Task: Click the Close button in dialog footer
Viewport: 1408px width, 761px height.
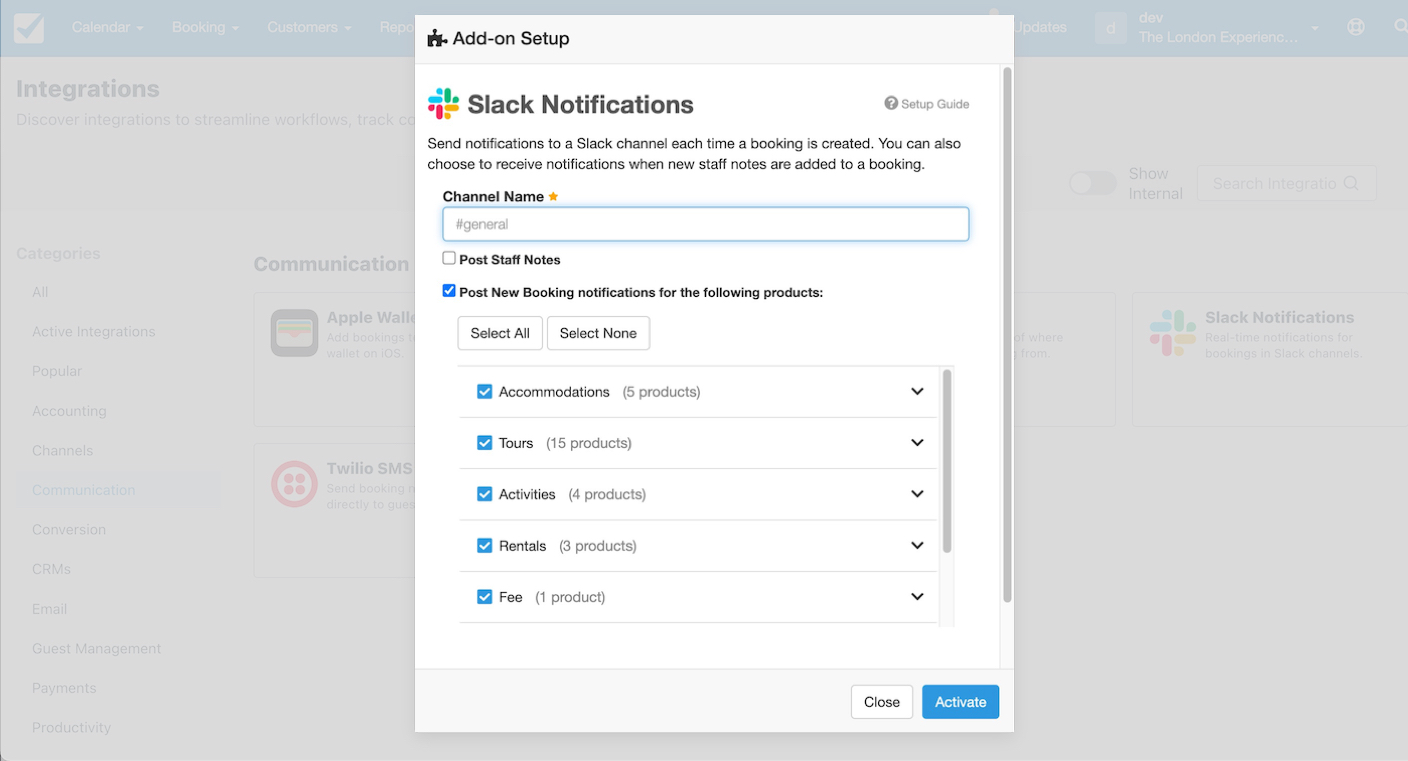Action: tap(882, 702)
